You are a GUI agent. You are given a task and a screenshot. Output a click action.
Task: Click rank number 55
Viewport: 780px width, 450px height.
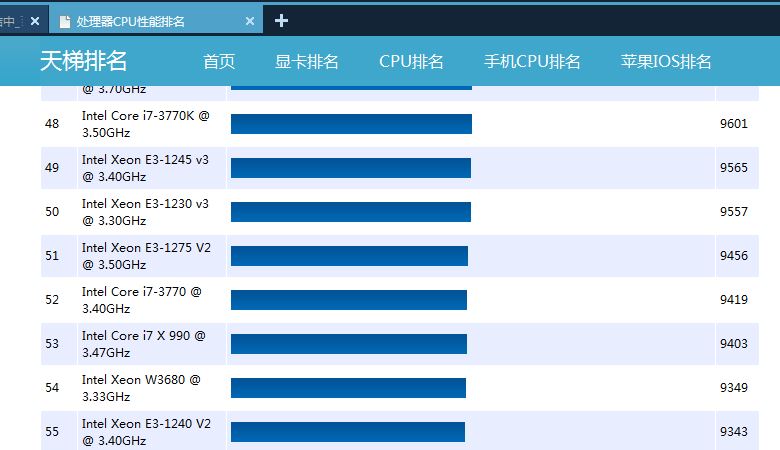click(52, 432)
